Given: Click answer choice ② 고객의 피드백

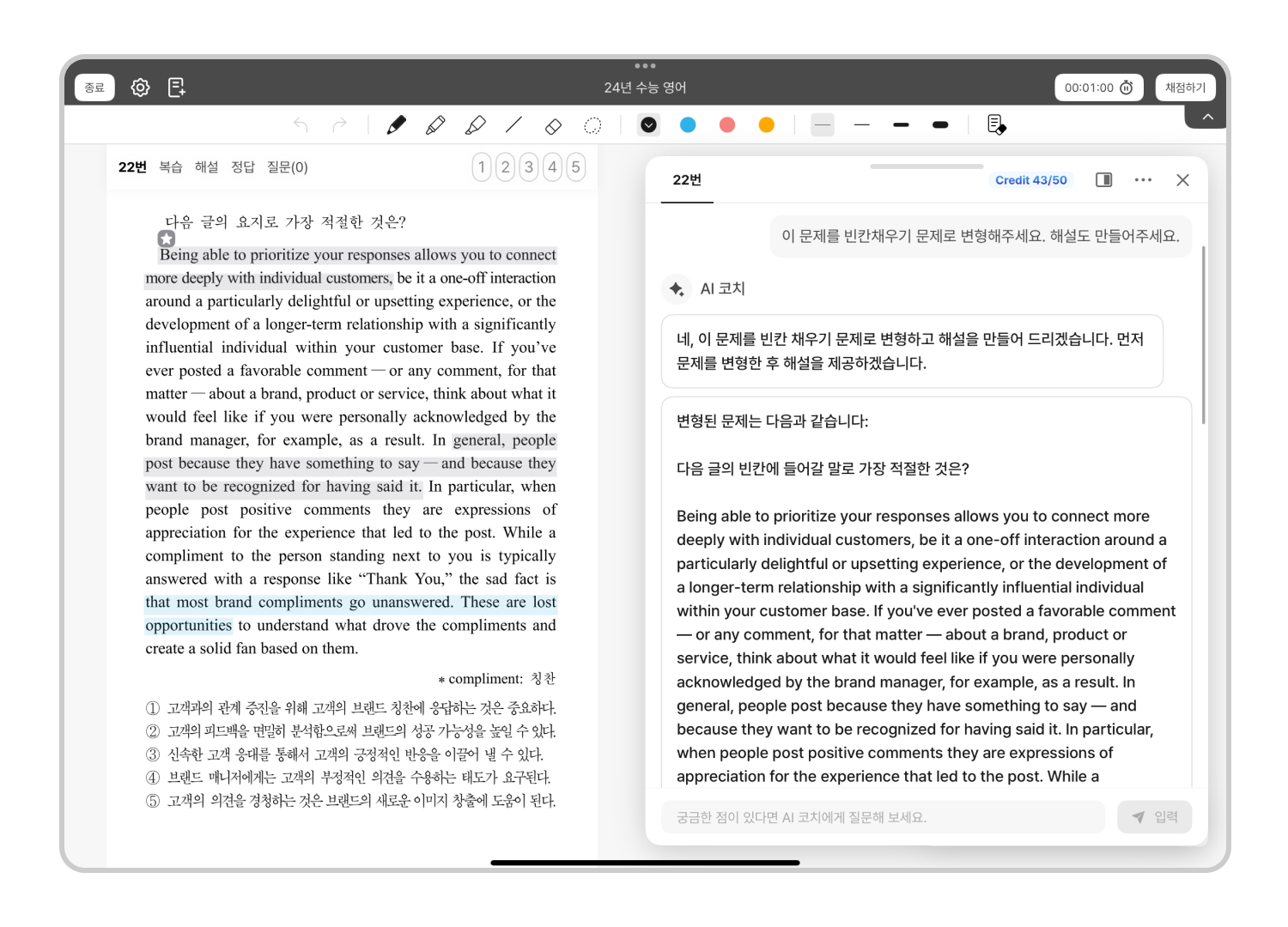Looking at the screenshot, I should [x=350, y=731].
